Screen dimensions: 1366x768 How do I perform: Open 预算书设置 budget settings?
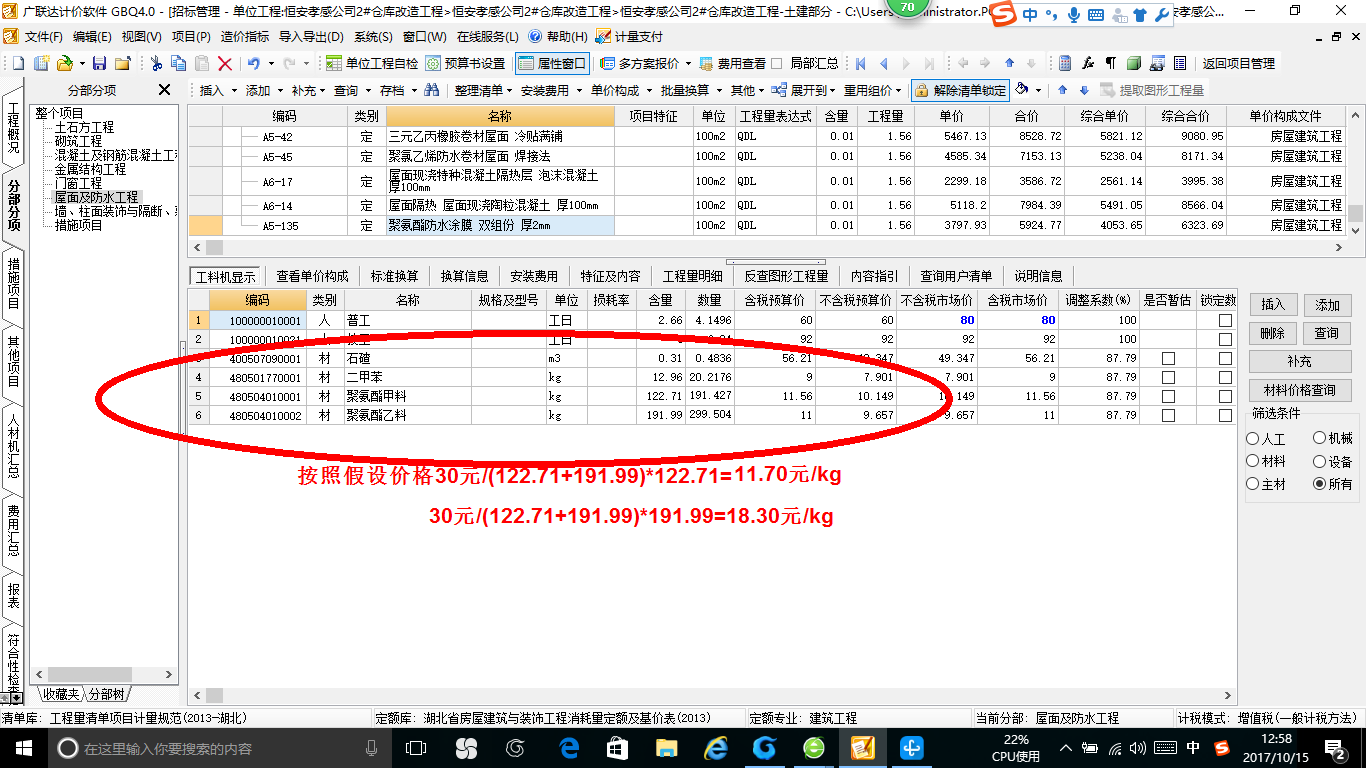click(x=465, y=63)
